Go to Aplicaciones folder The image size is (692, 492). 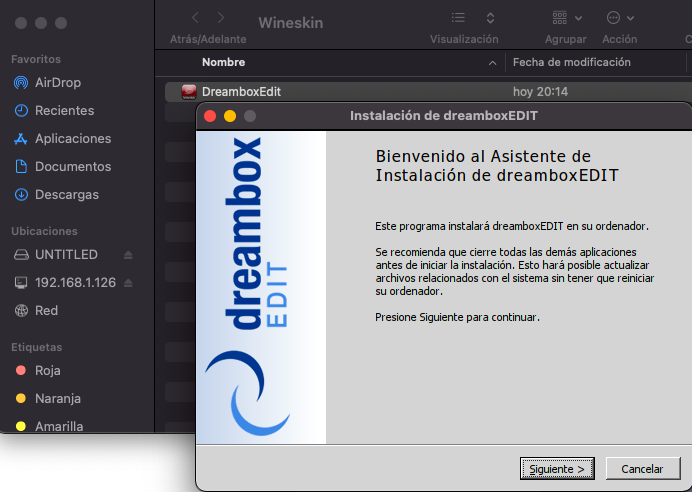72,139
